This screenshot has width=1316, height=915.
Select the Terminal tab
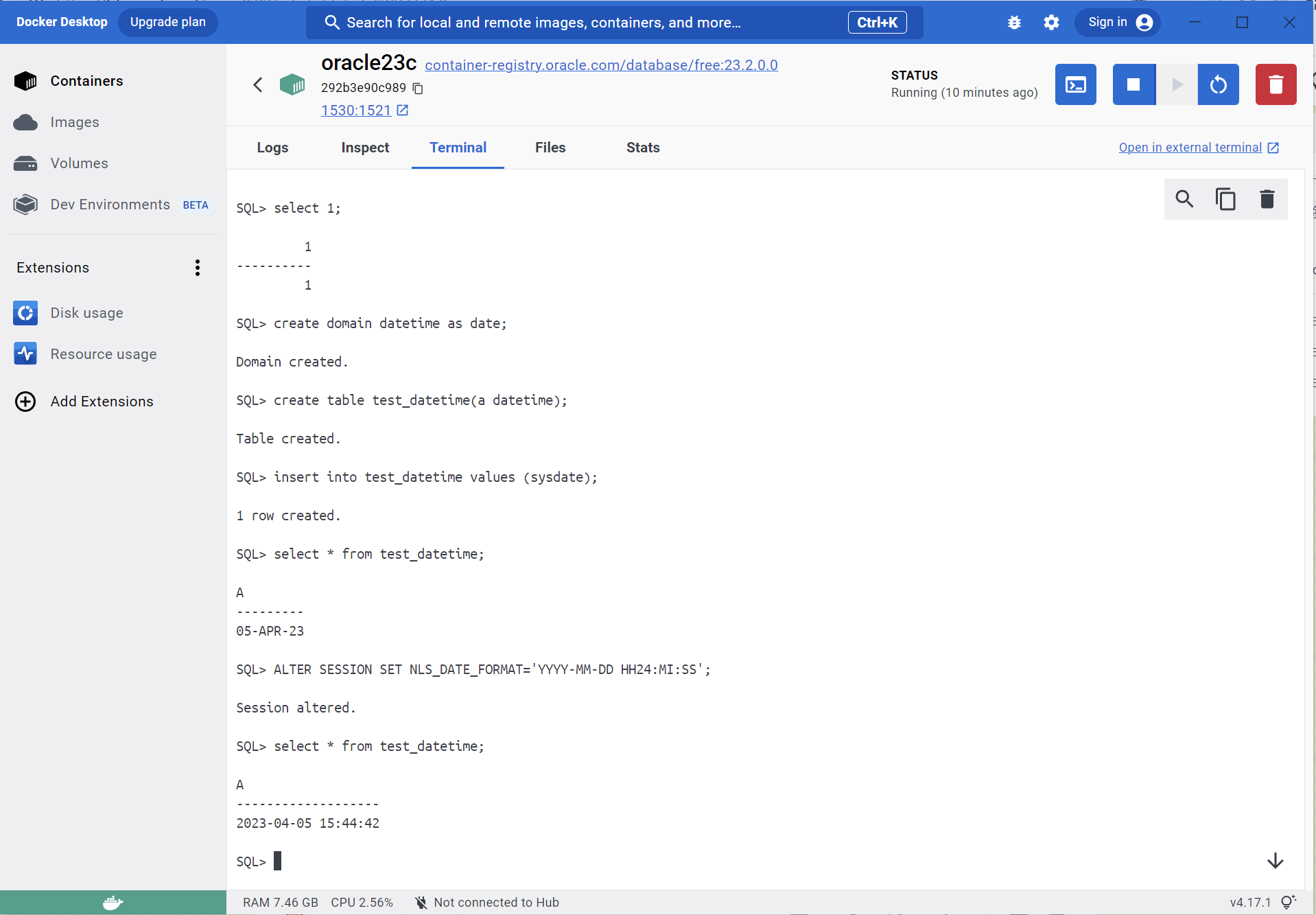(x=458, y=148)
